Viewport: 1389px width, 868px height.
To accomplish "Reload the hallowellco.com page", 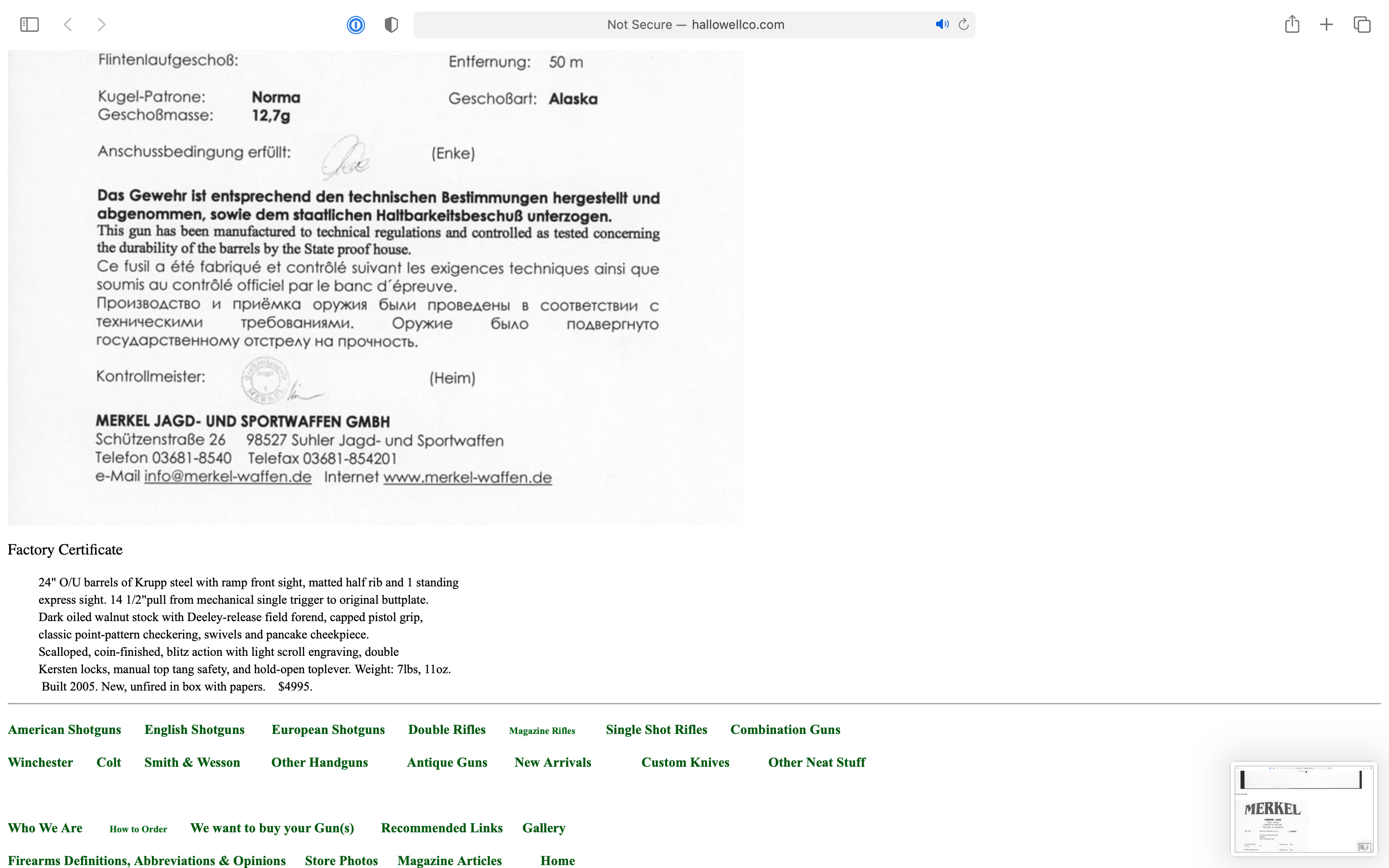I will tap(964, 24).
